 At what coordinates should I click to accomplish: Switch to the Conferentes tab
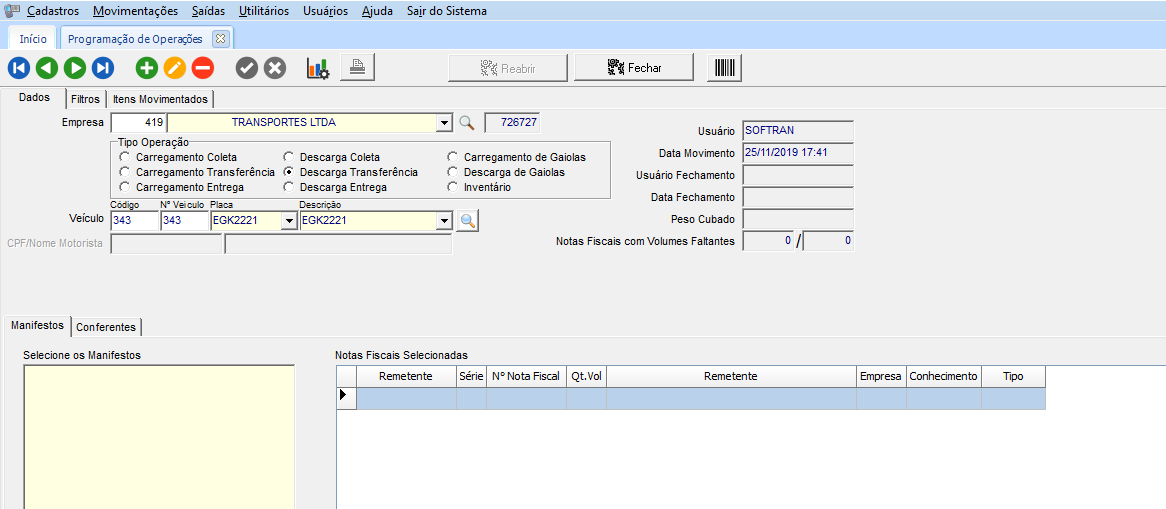tap(106, 327)
